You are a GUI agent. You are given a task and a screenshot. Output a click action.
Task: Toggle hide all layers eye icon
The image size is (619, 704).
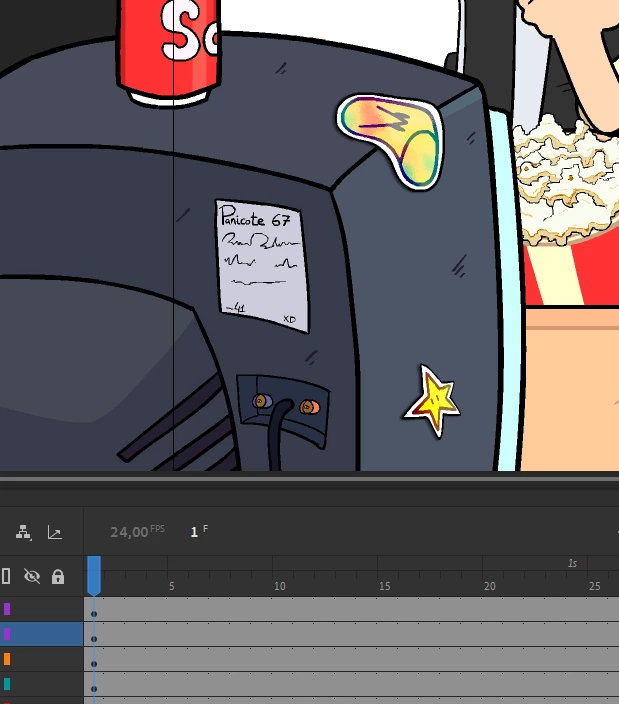[32, 576]
